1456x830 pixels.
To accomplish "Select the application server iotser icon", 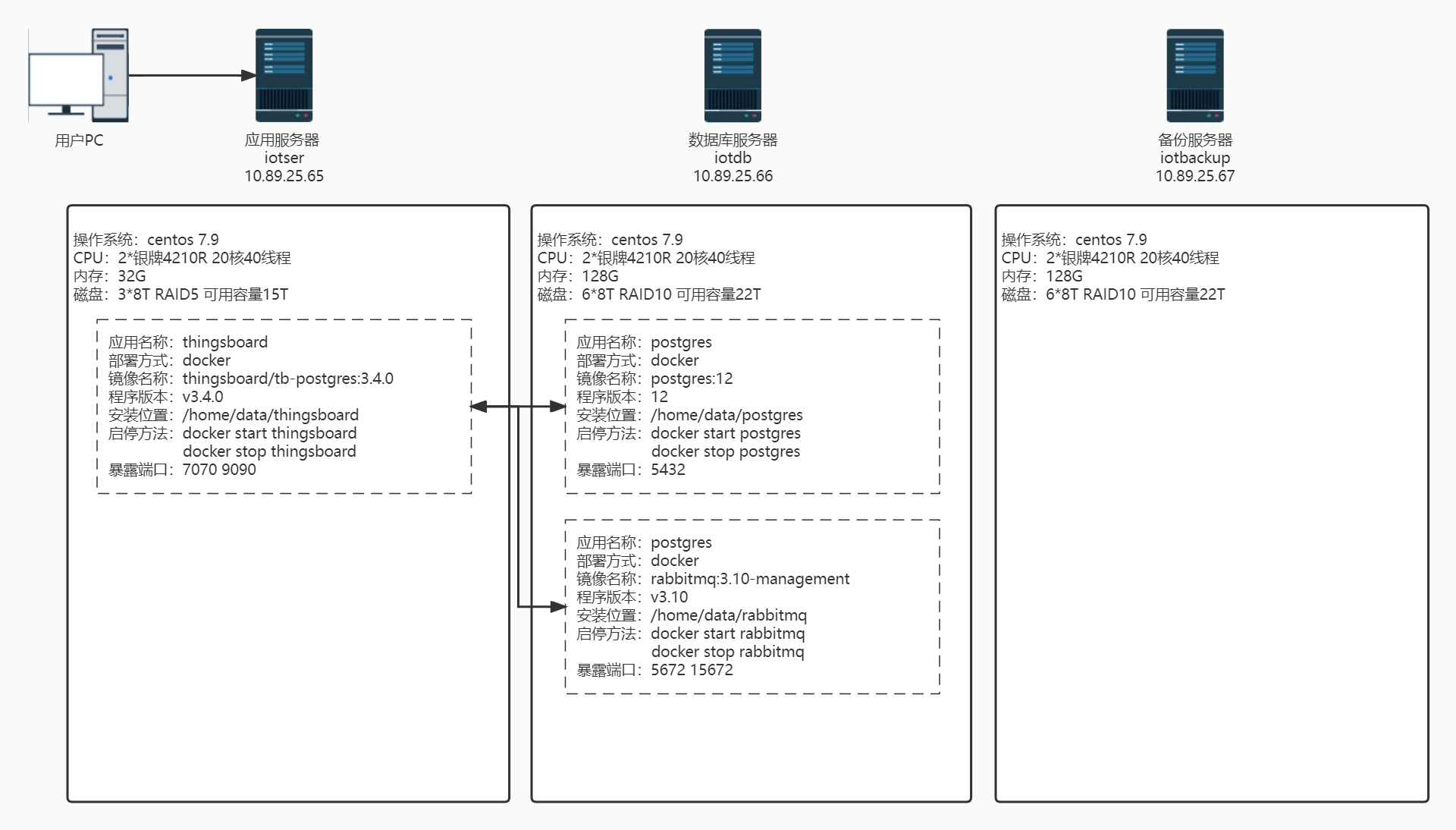I will tap(284, 75).
